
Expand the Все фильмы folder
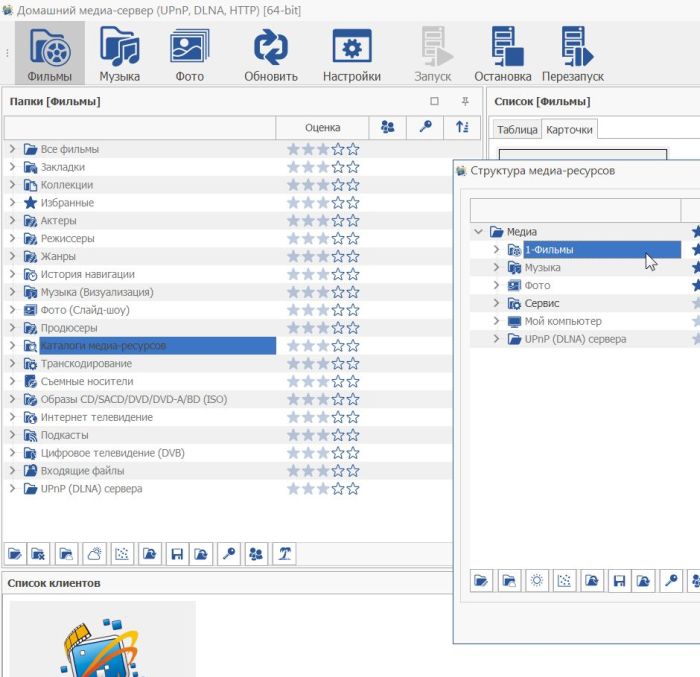tap(12, 150)
